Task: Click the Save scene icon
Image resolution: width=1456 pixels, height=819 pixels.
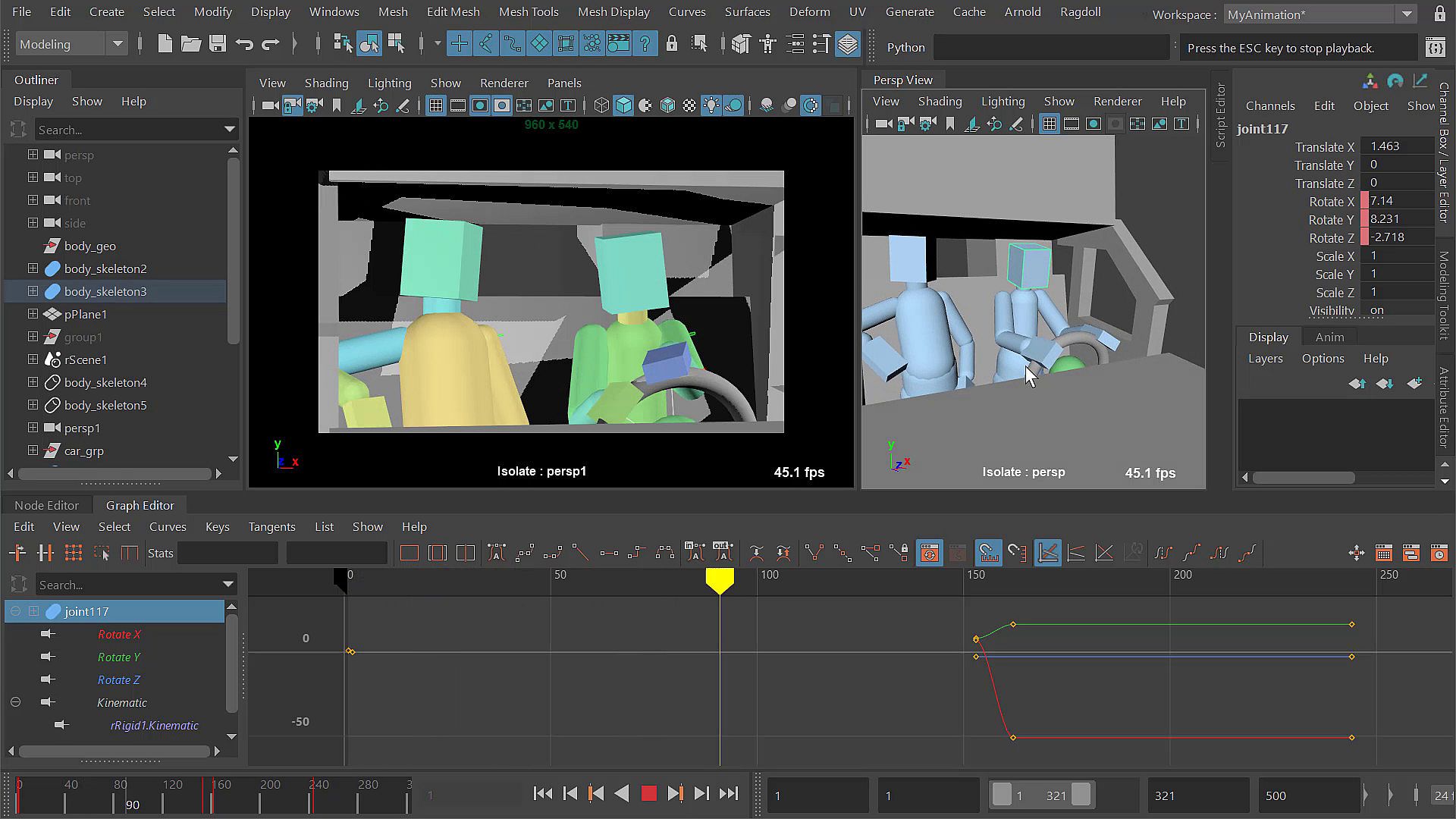Action: pos(218,44)
